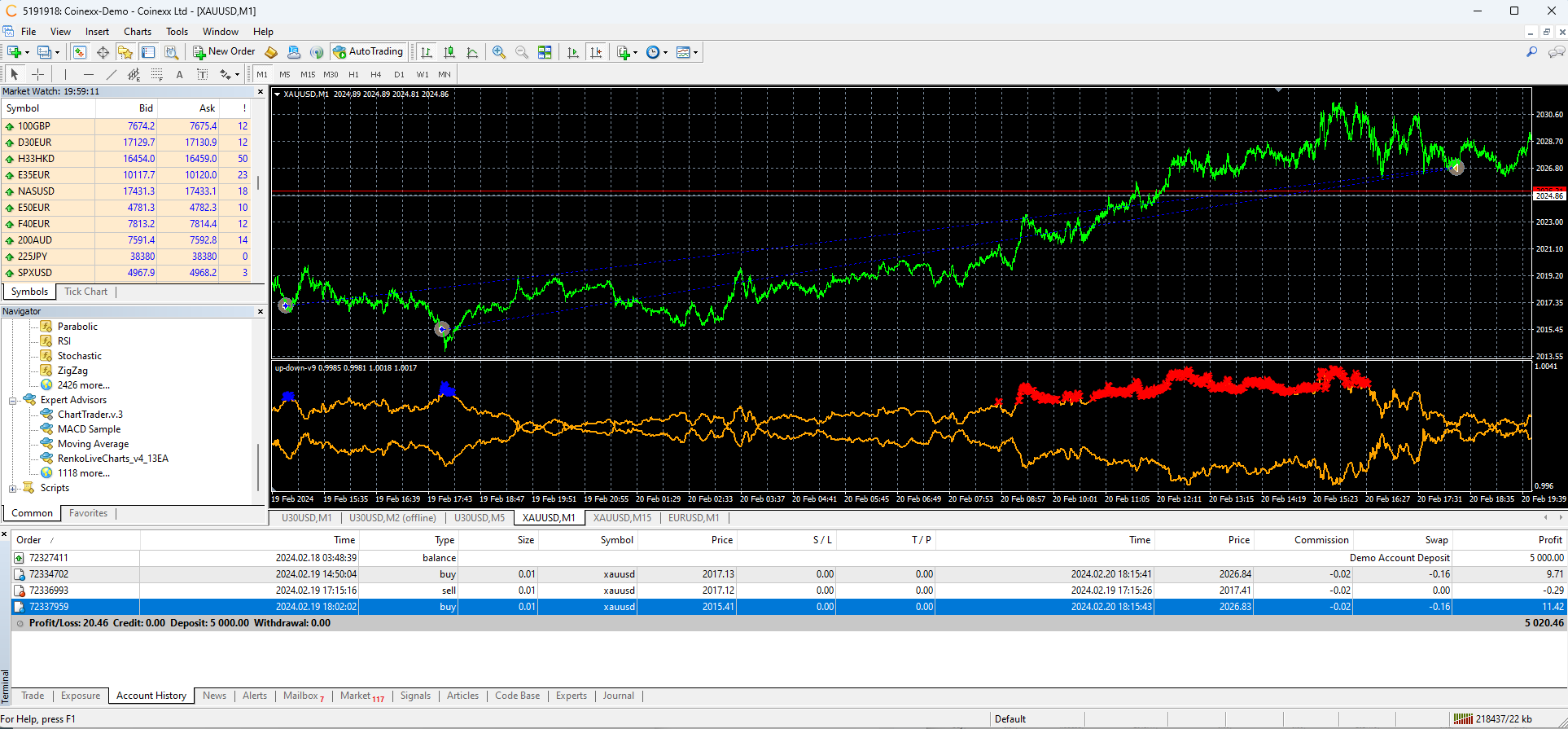This screenshot has width=1568, height=729.
Task: Open the Charts menu
Action: [x=138, y=32]
